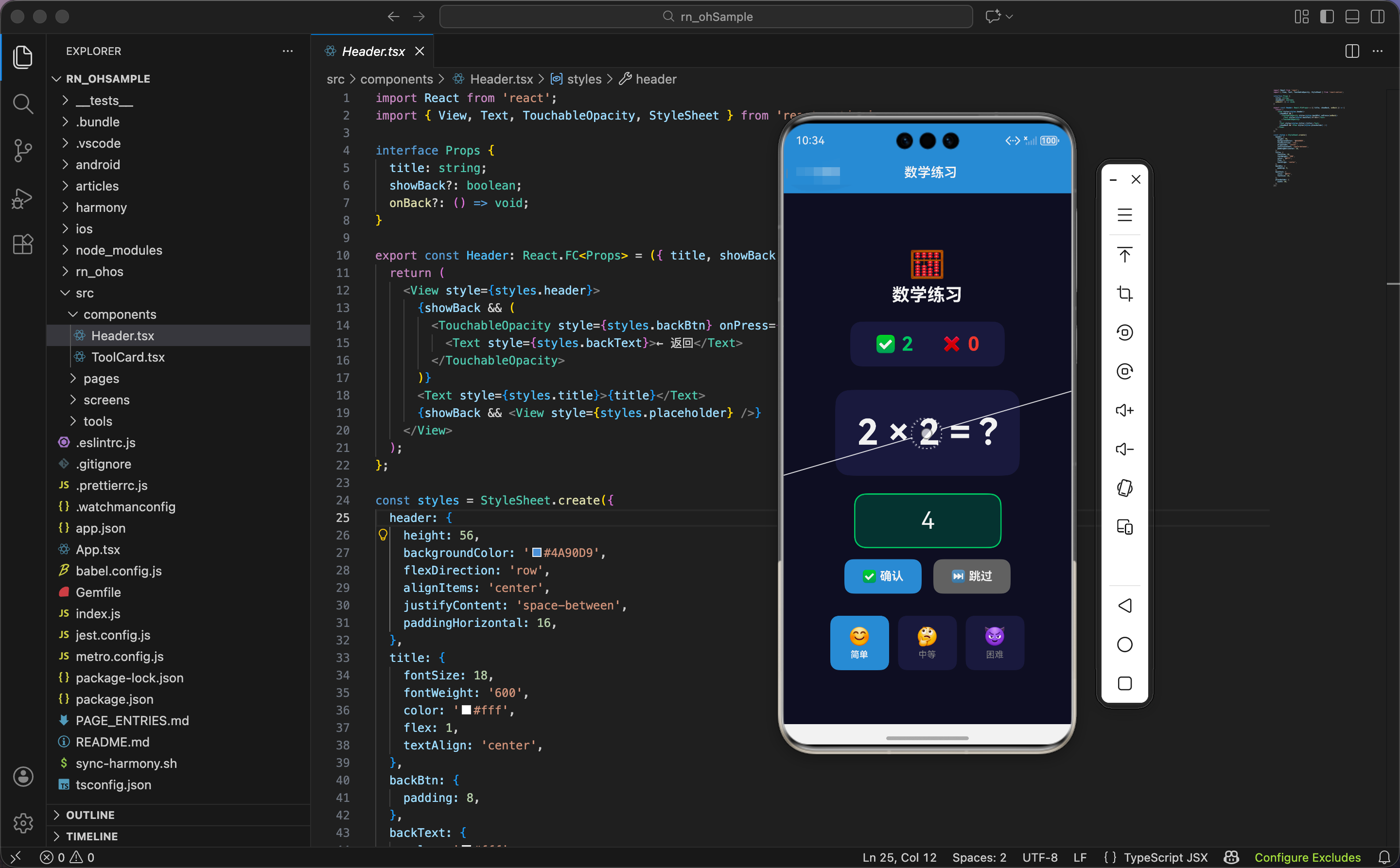Open the Search view in activity bar
The image size is (1400, 868).
point(23,104)
